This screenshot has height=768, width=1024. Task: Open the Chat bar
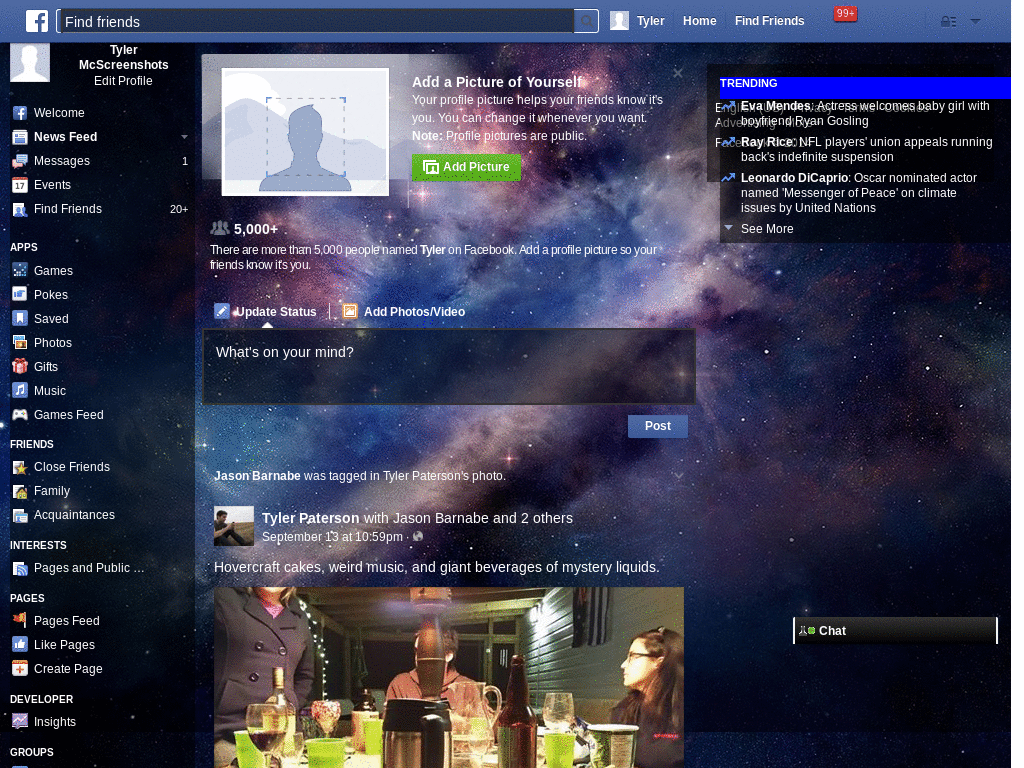point(895,631)
